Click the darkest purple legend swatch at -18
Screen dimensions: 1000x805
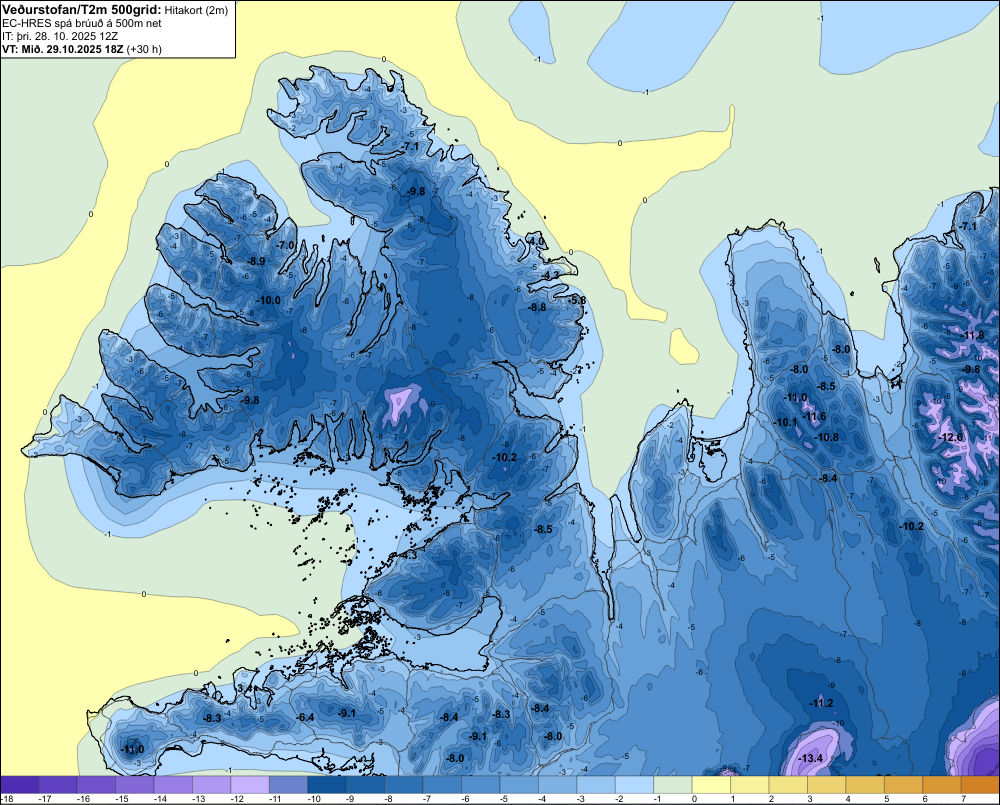(x=20, y=785)
